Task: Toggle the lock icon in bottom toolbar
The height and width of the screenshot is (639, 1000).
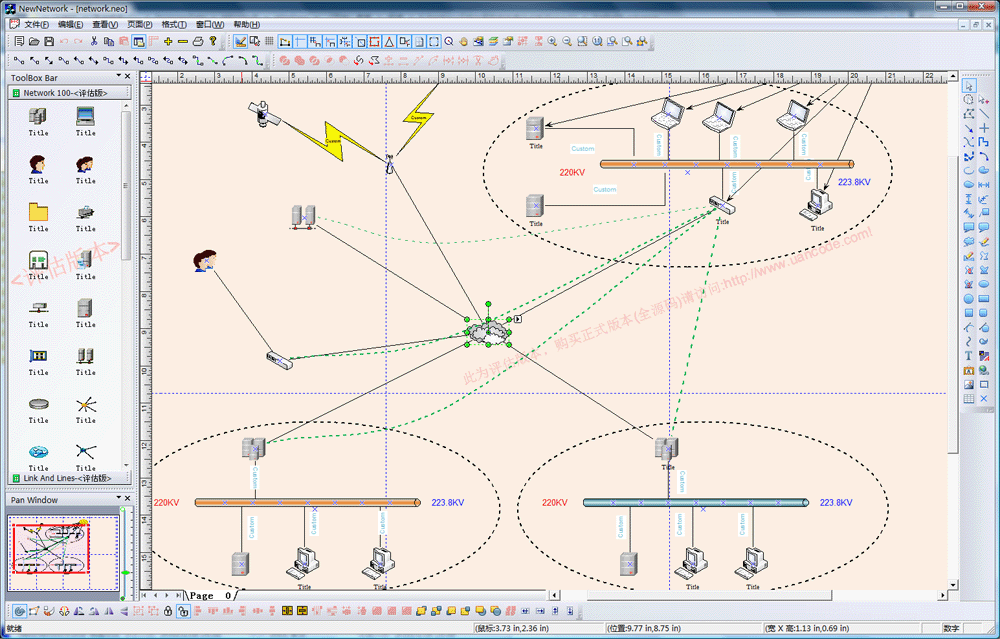Action: click(x=168, y=610)
